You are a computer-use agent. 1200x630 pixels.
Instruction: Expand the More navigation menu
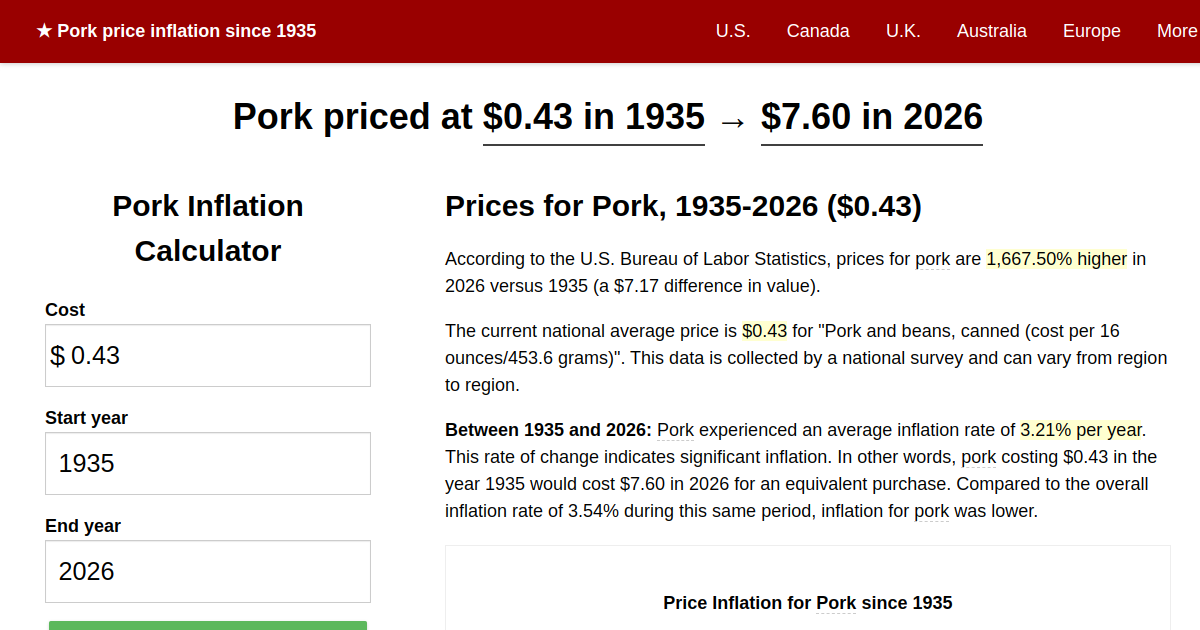click(1177, 31)
